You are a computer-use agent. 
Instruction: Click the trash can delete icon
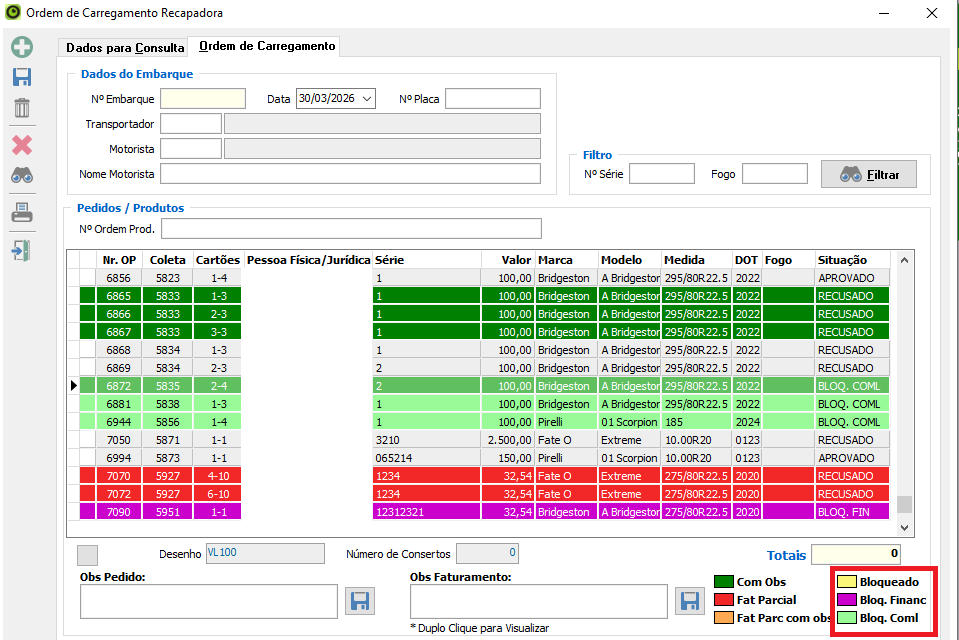pos(22,109)
